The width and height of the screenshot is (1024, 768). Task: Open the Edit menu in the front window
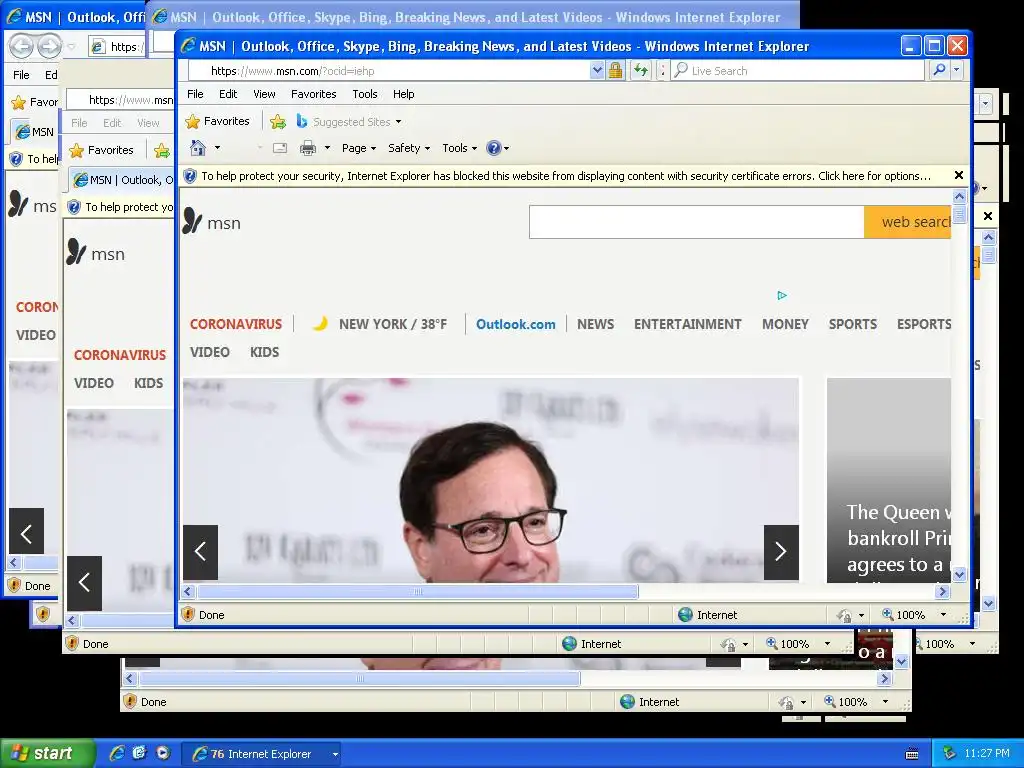point(228,94)
